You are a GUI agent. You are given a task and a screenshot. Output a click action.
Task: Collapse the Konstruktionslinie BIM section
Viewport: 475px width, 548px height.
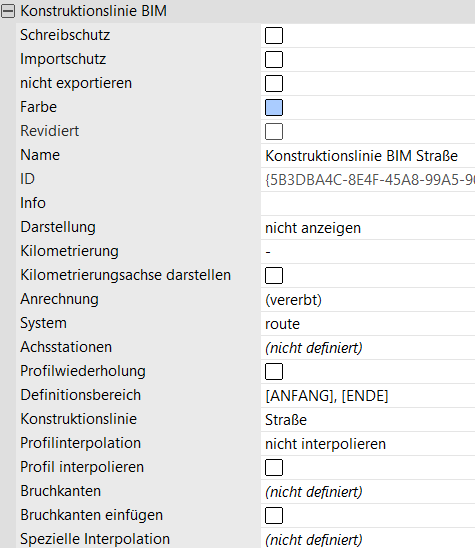coord(8,11)
